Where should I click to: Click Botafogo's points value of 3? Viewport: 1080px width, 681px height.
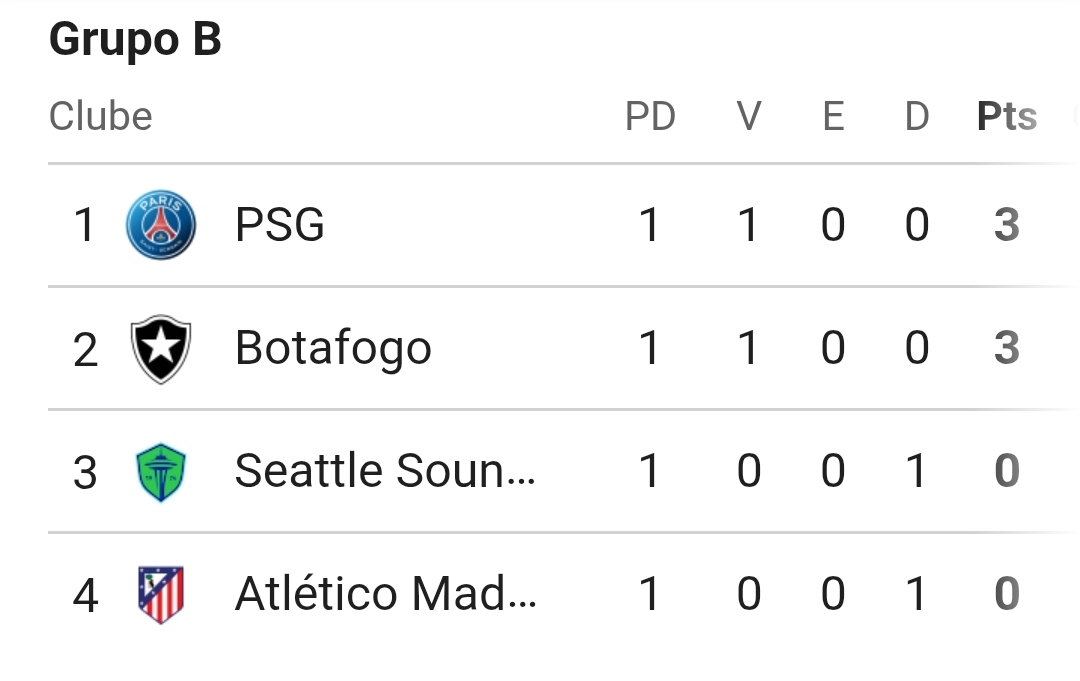1006,348
